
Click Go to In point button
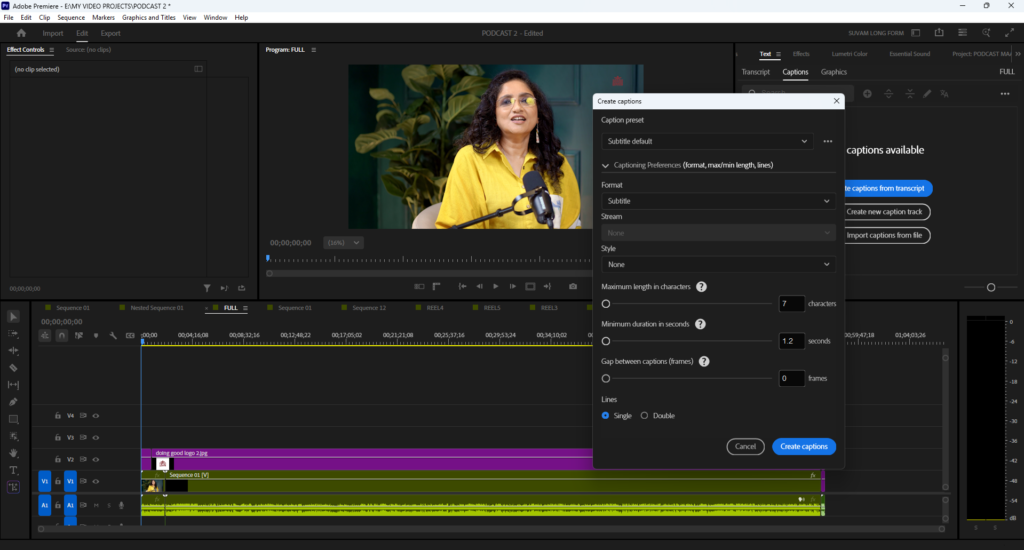(x=462, y=286)
